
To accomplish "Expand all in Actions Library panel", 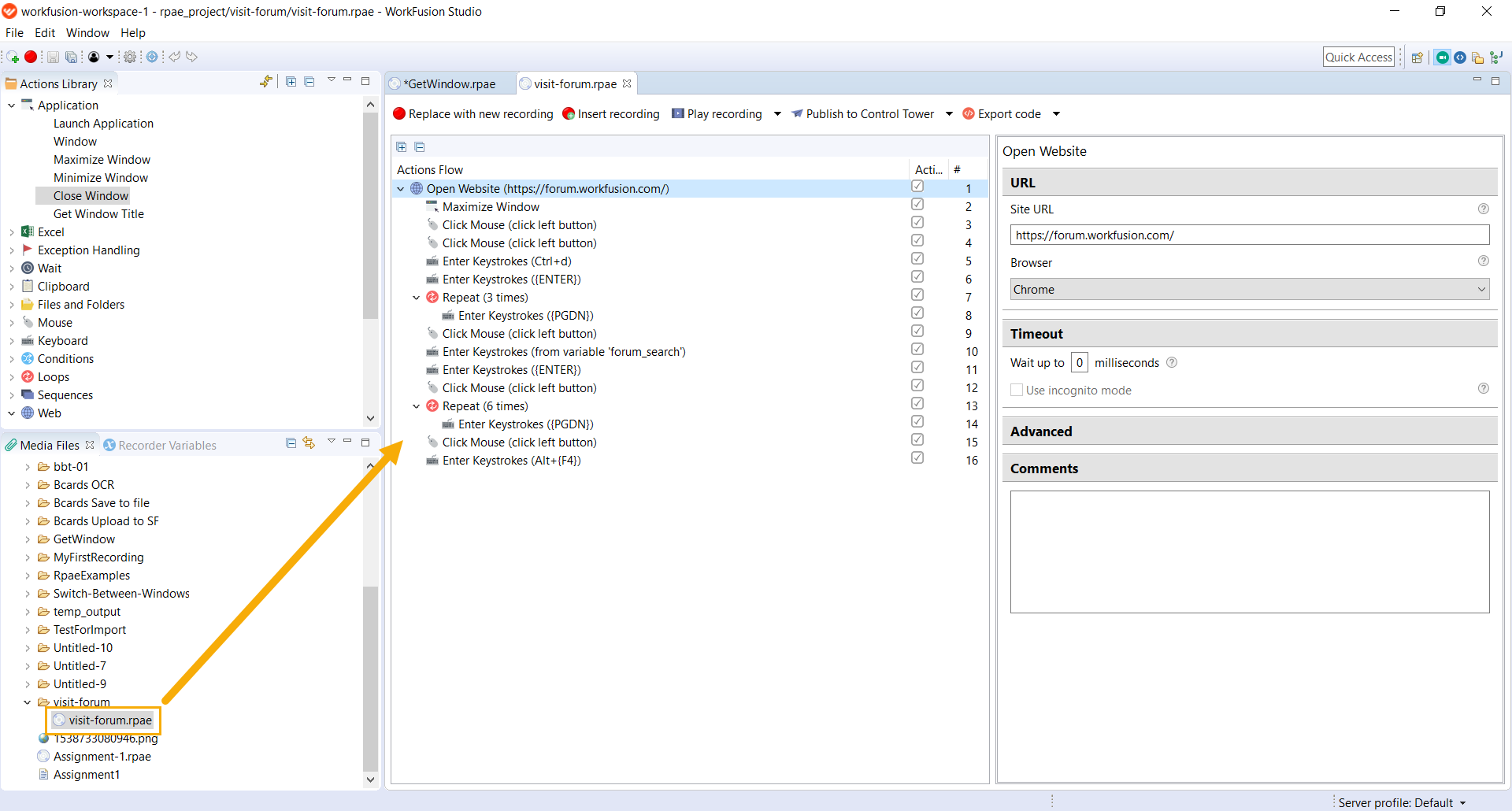I will pos(291,82).
